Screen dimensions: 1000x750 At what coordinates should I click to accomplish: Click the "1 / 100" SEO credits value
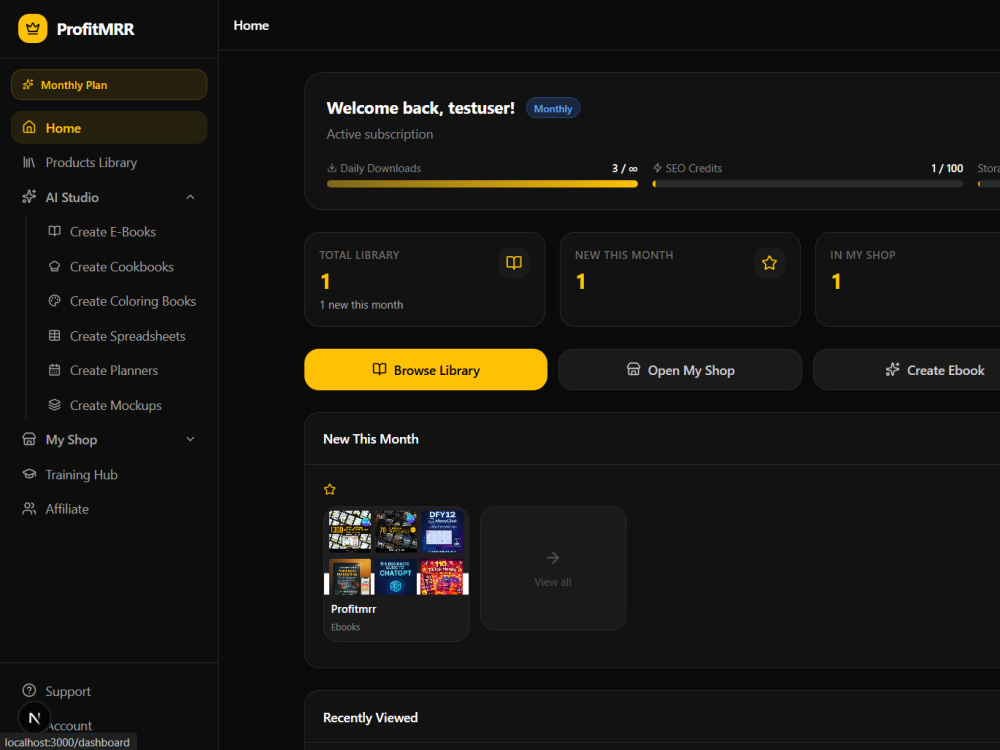click(x=947, y=168)
